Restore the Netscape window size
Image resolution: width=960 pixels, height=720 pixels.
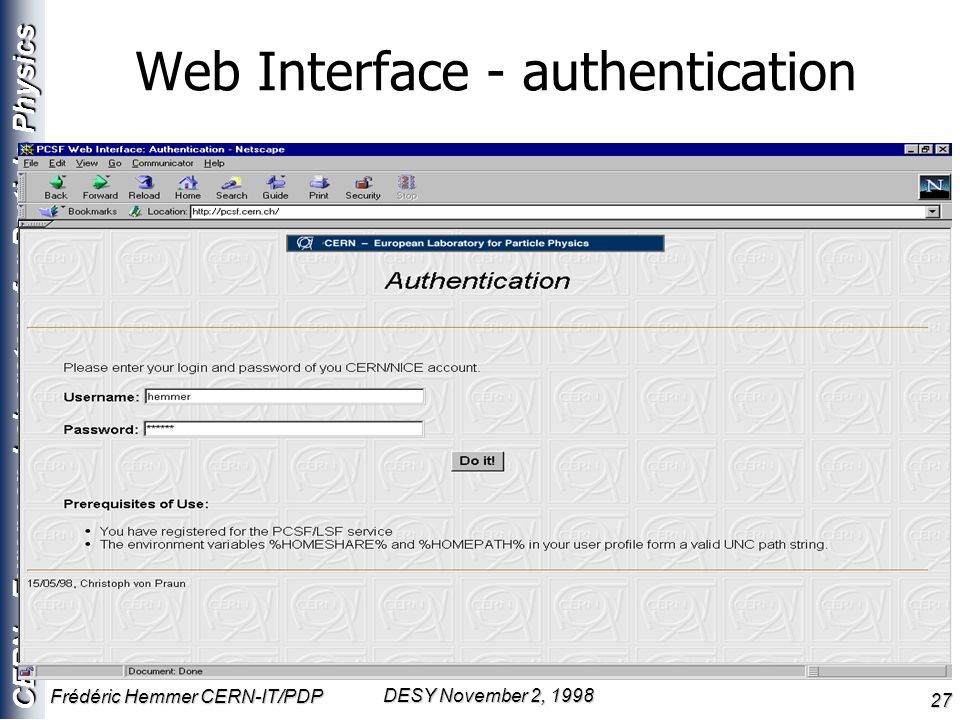pos(926,149)
